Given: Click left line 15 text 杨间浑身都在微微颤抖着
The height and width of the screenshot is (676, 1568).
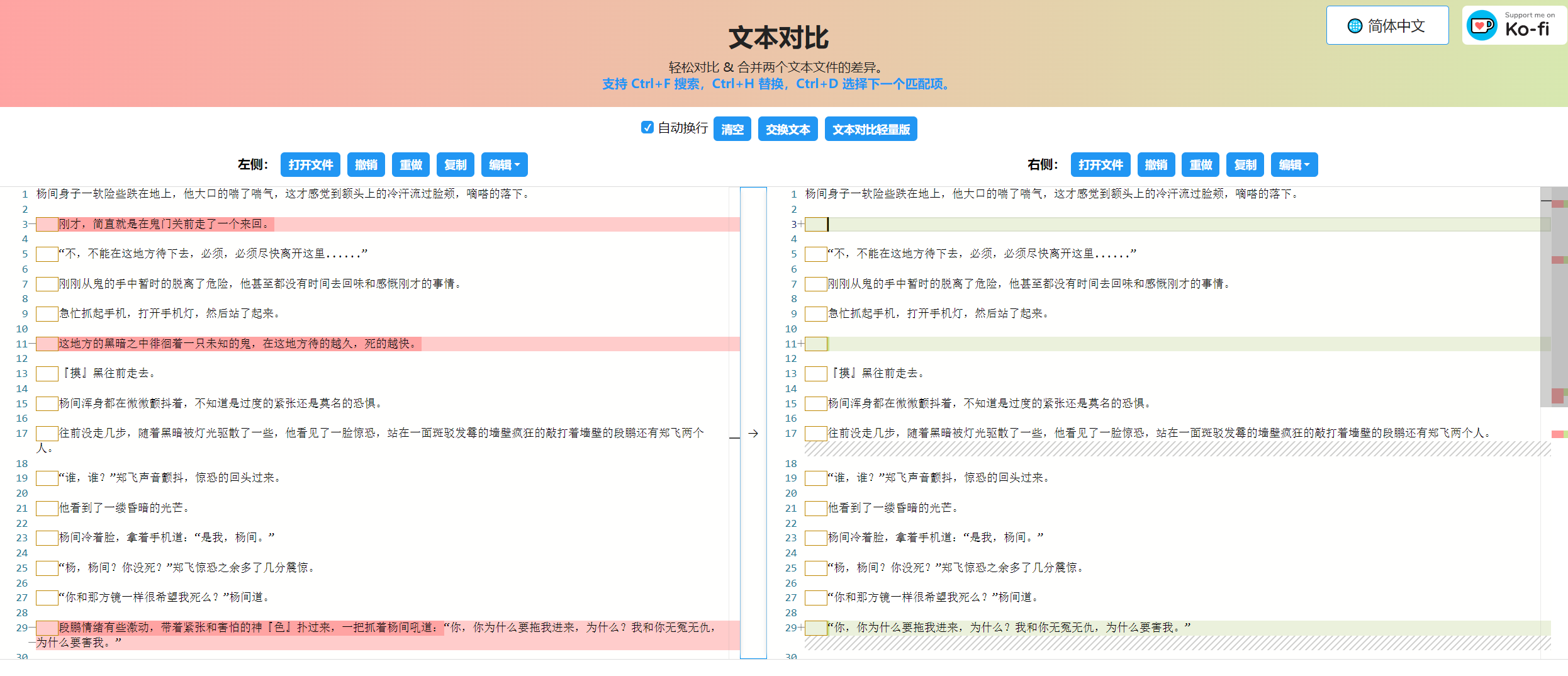Looking at the screenshot, I should tap(121, 403).
